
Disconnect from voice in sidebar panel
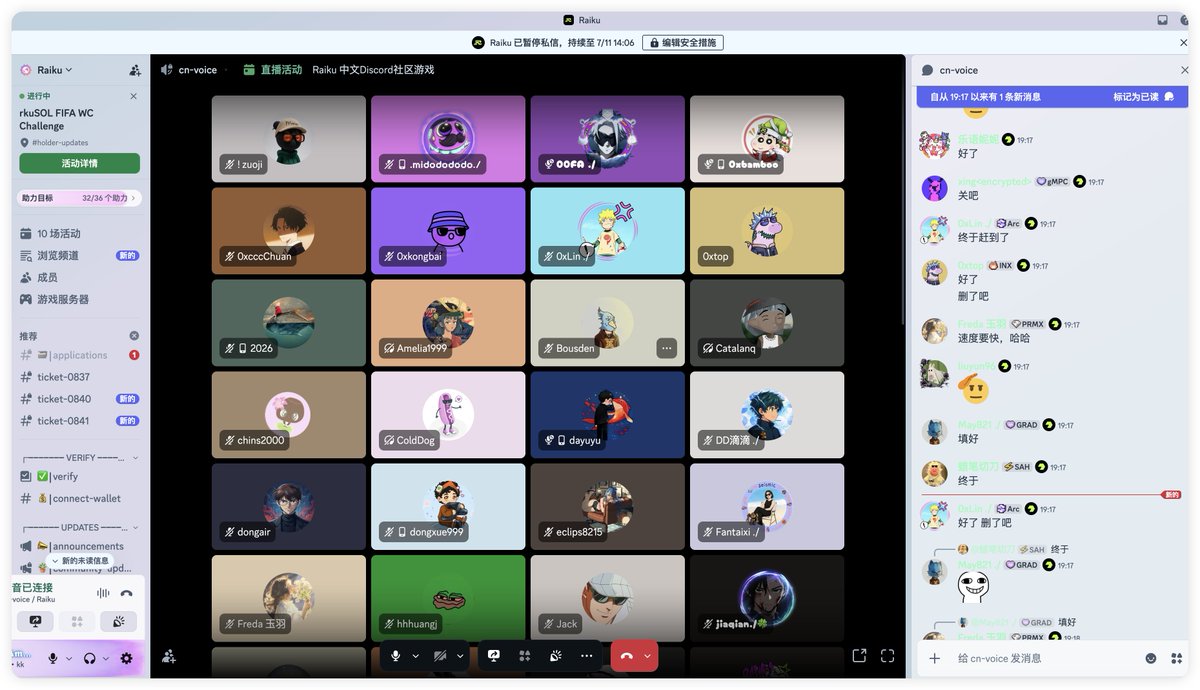coord(127,593)
